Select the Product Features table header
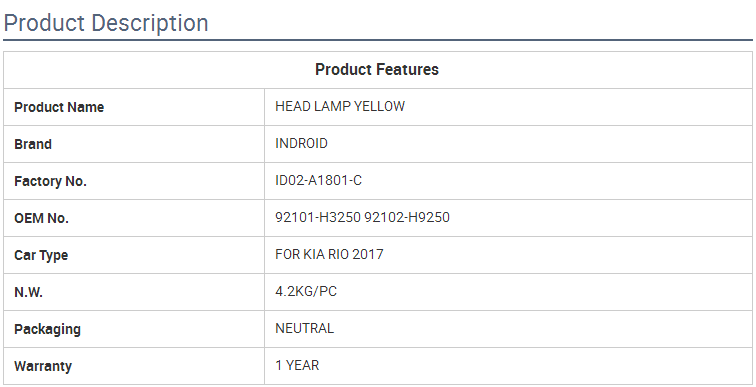756x387 pixels. pyautogui.click(x=377, y=69)
